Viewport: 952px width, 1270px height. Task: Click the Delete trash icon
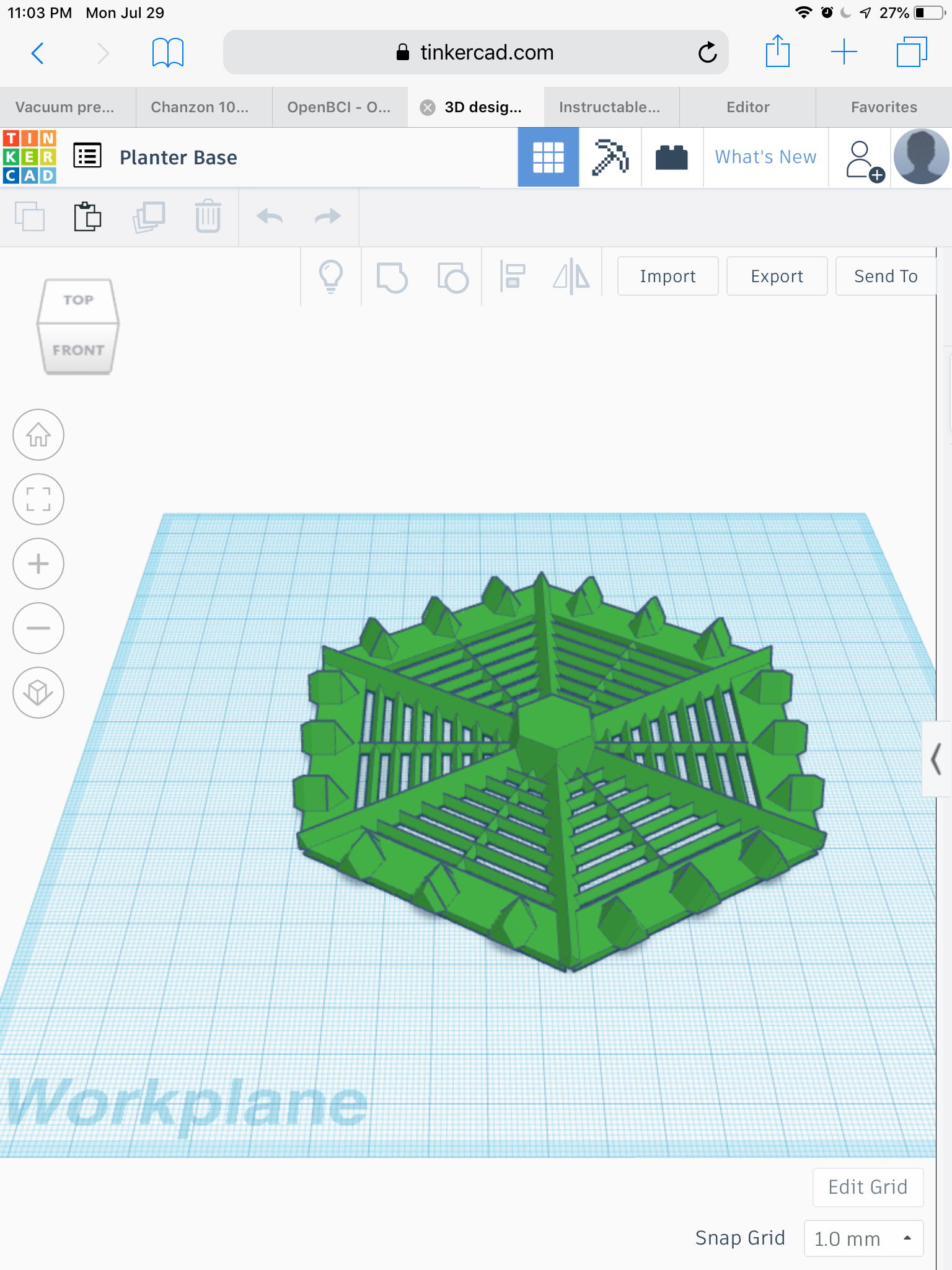point(208,216)
